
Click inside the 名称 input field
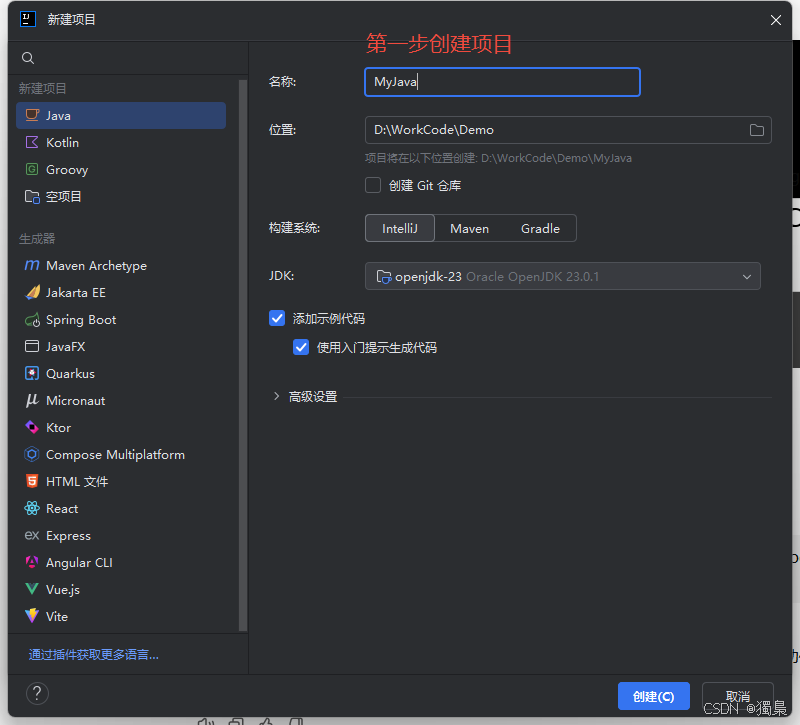(x=500, y=82)
